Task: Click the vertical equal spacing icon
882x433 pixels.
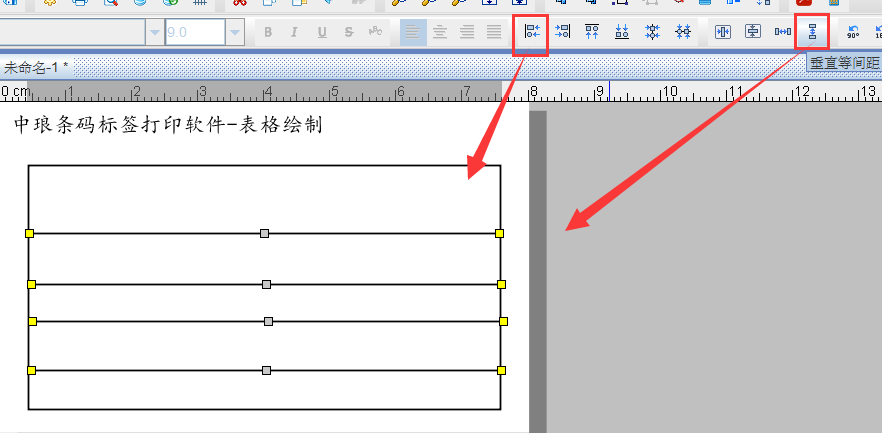Action: click(x=812, y=32)
